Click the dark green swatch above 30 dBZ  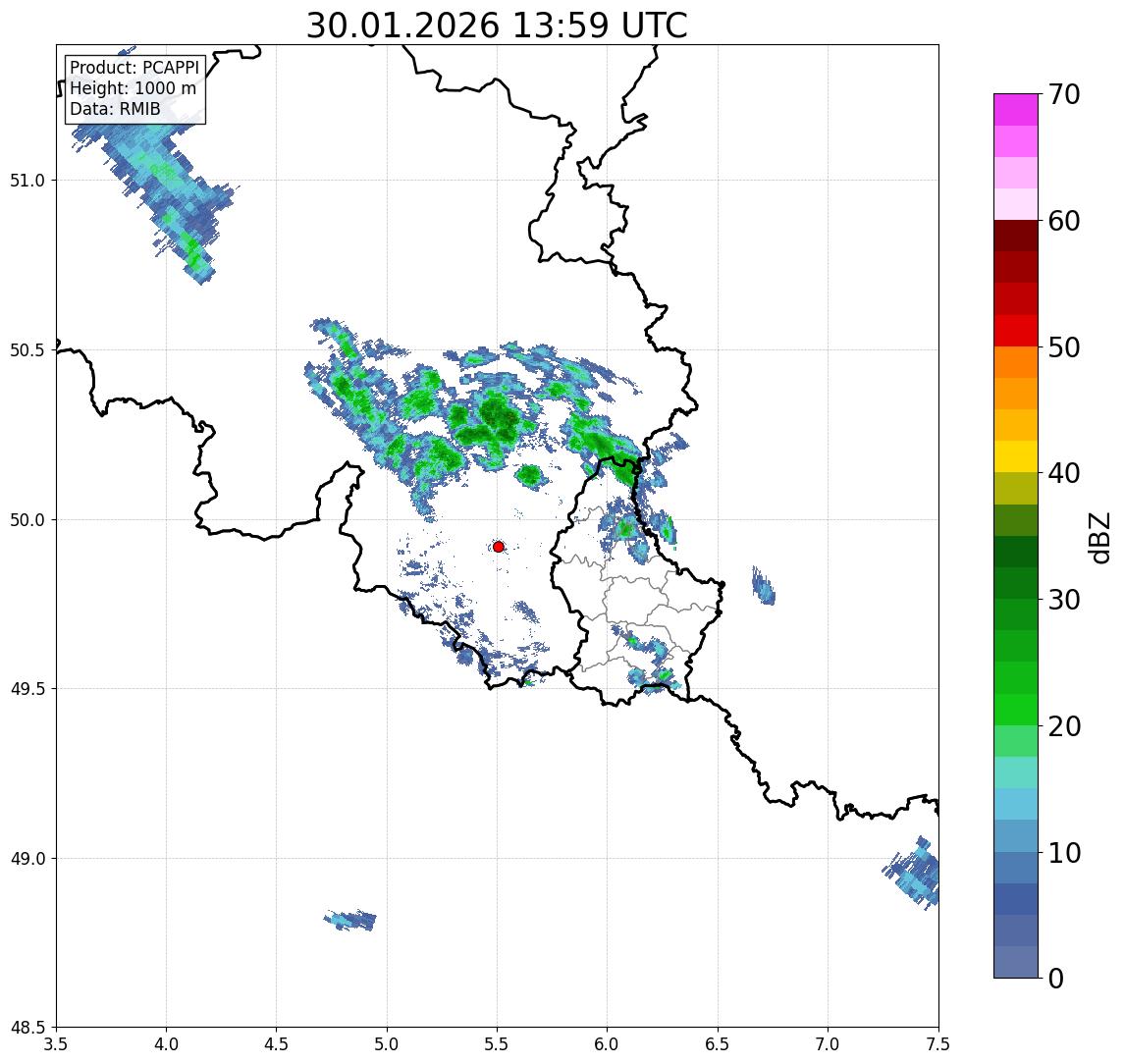pyautogui.click(x=1016, y=583)
